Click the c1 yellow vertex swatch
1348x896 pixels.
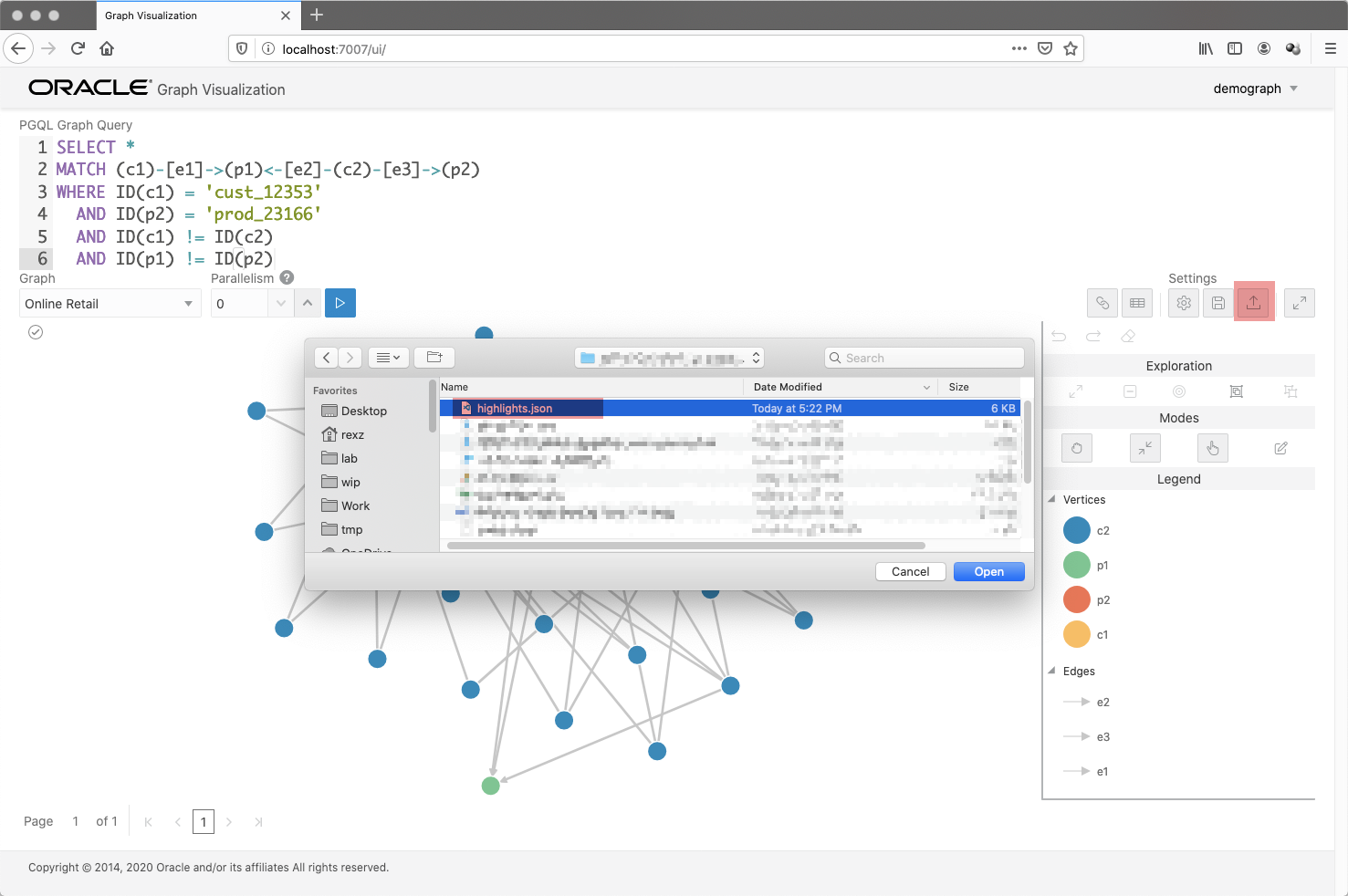(1077, 634)
